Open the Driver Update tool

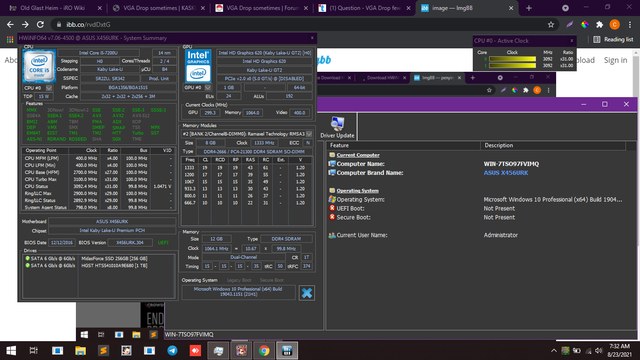[x=337, y=127]
